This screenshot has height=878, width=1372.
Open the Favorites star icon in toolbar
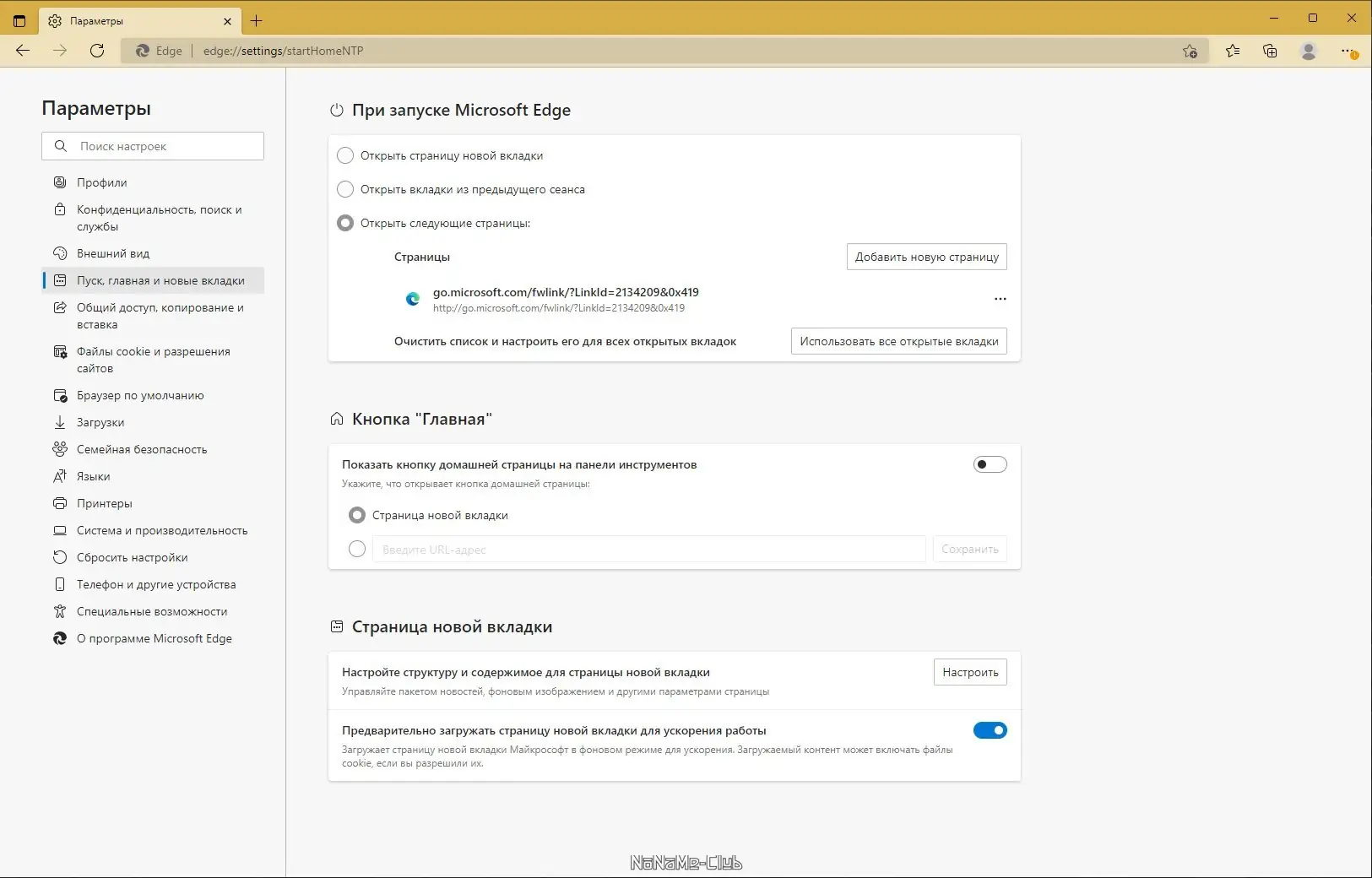pos(1233,51)
